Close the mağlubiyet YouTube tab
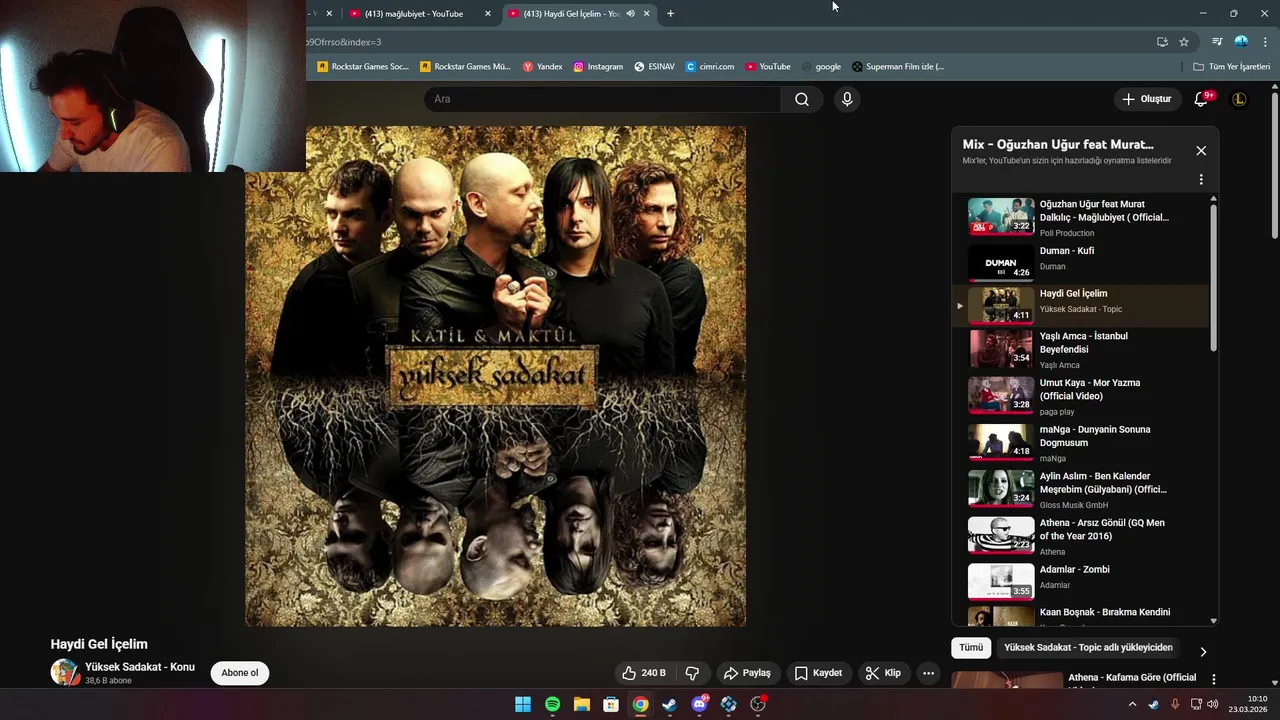The height and width of the screenshot is (720, 1280). (x=488, y=14)
